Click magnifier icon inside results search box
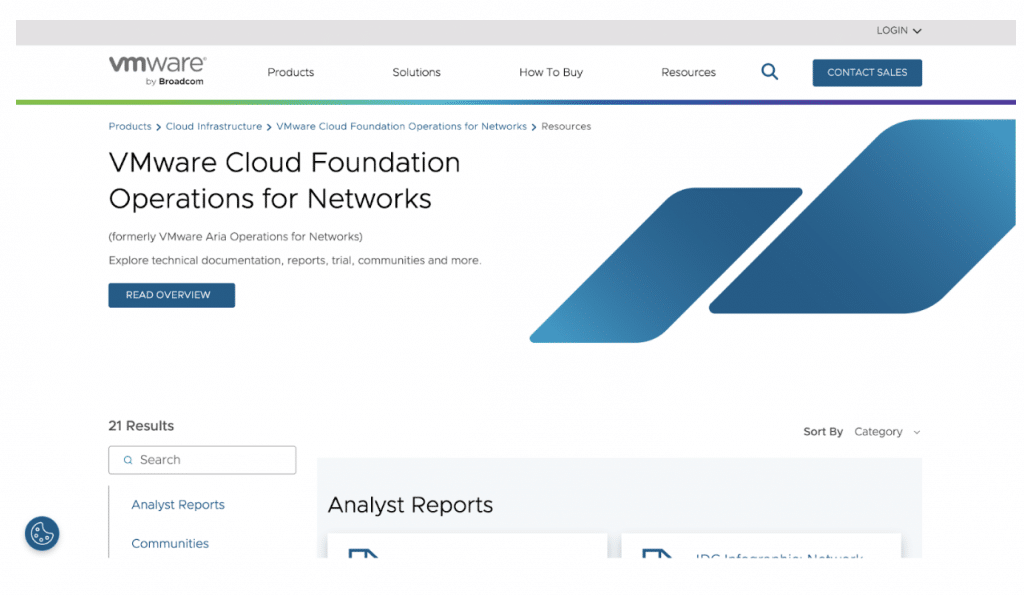 click(x=128, y=460)
